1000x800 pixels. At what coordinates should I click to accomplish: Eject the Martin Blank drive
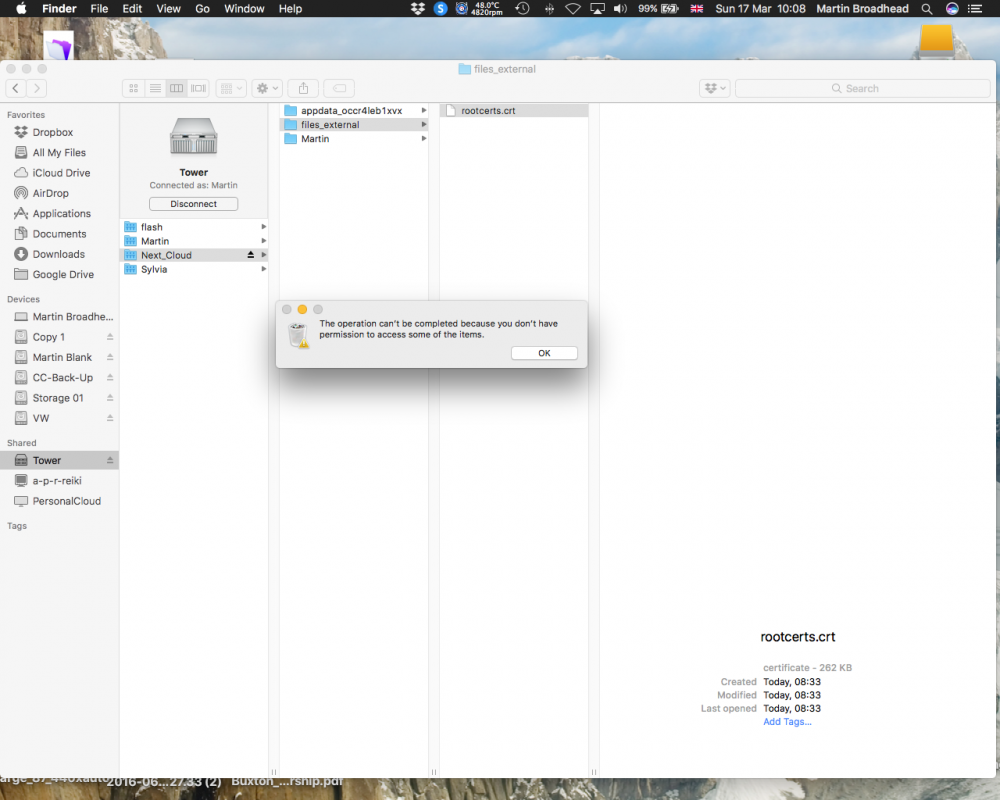[110, 357]
